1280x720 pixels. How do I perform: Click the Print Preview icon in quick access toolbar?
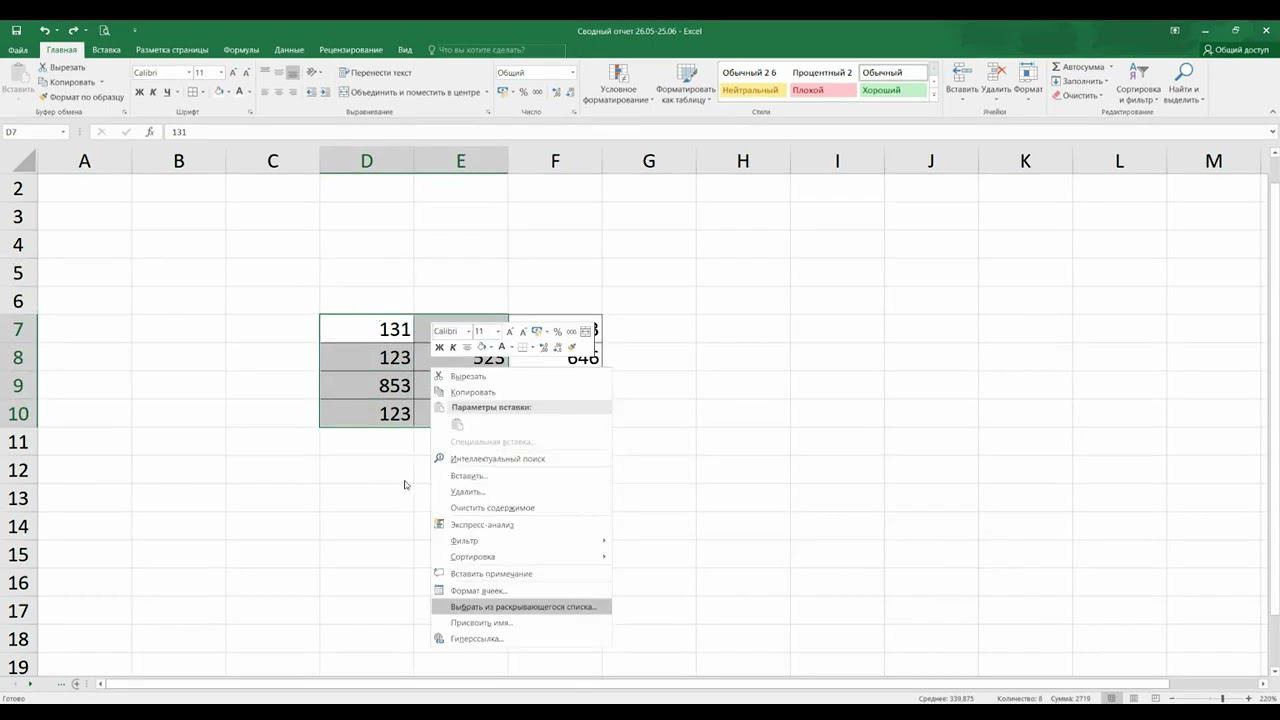coord(104,31)
